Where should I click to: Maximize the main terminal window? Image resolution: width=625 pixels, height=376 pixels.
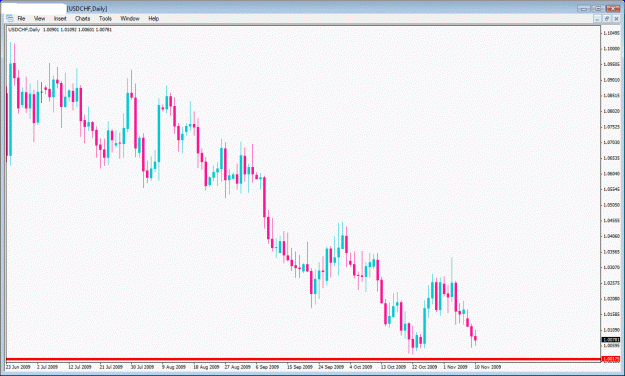tap(598, 8)
